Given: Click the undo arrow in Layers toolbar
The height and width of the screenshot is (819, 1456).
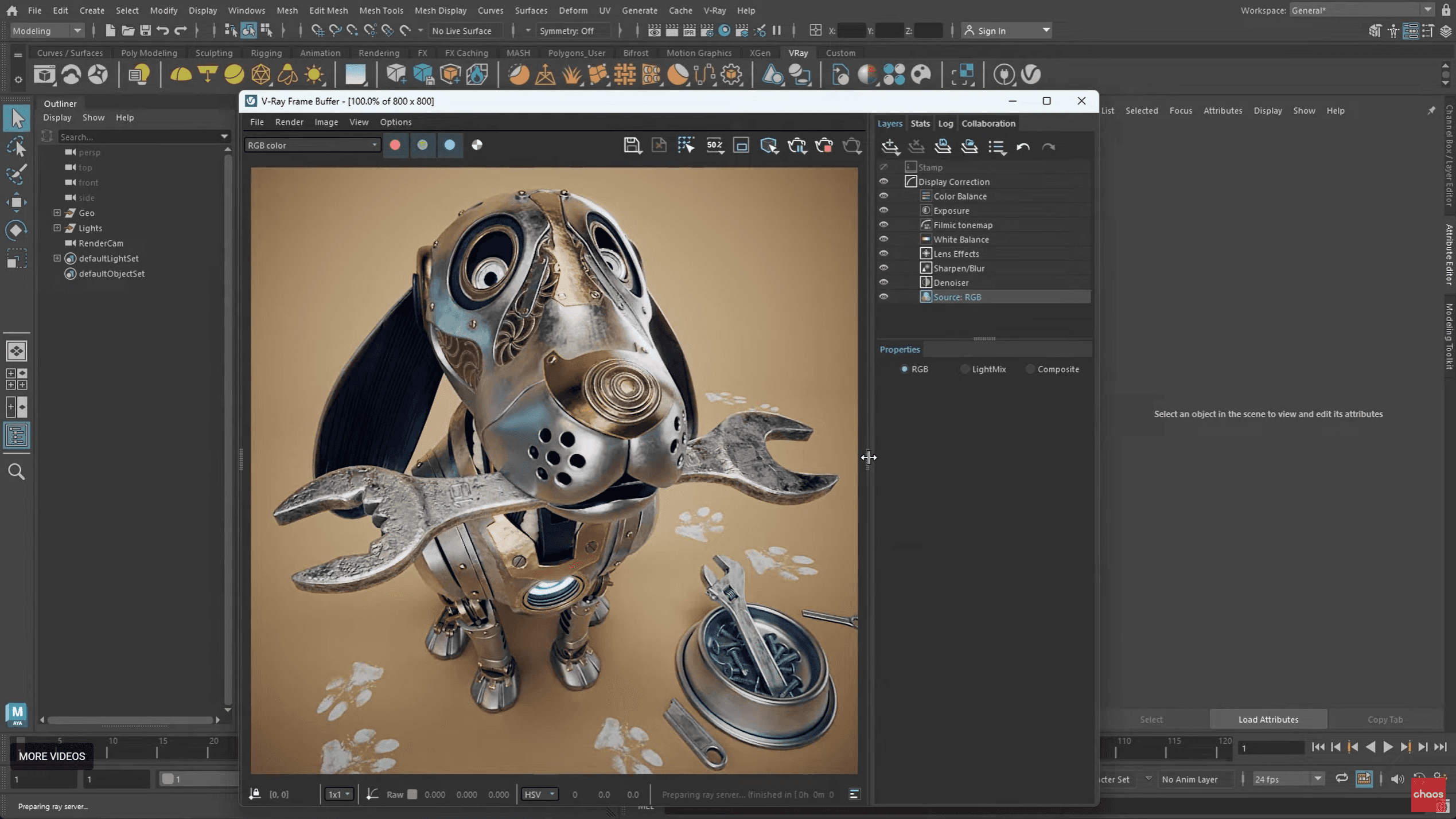Looking at the screenshot, I should 1023,147.
